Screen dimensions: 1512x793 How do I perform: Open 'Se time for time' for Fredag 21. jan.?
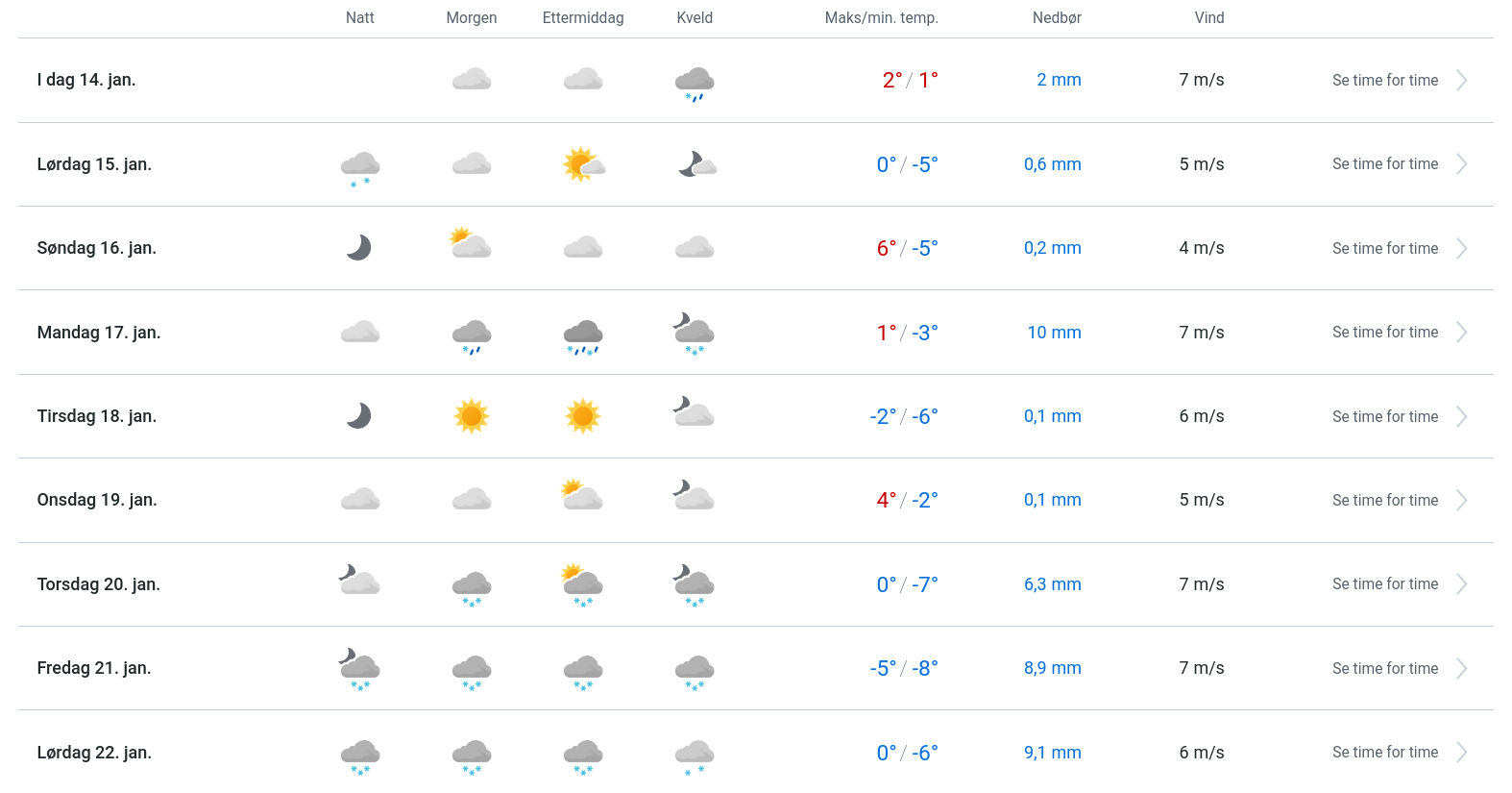pyautogui.click(x=1384, y=669)
